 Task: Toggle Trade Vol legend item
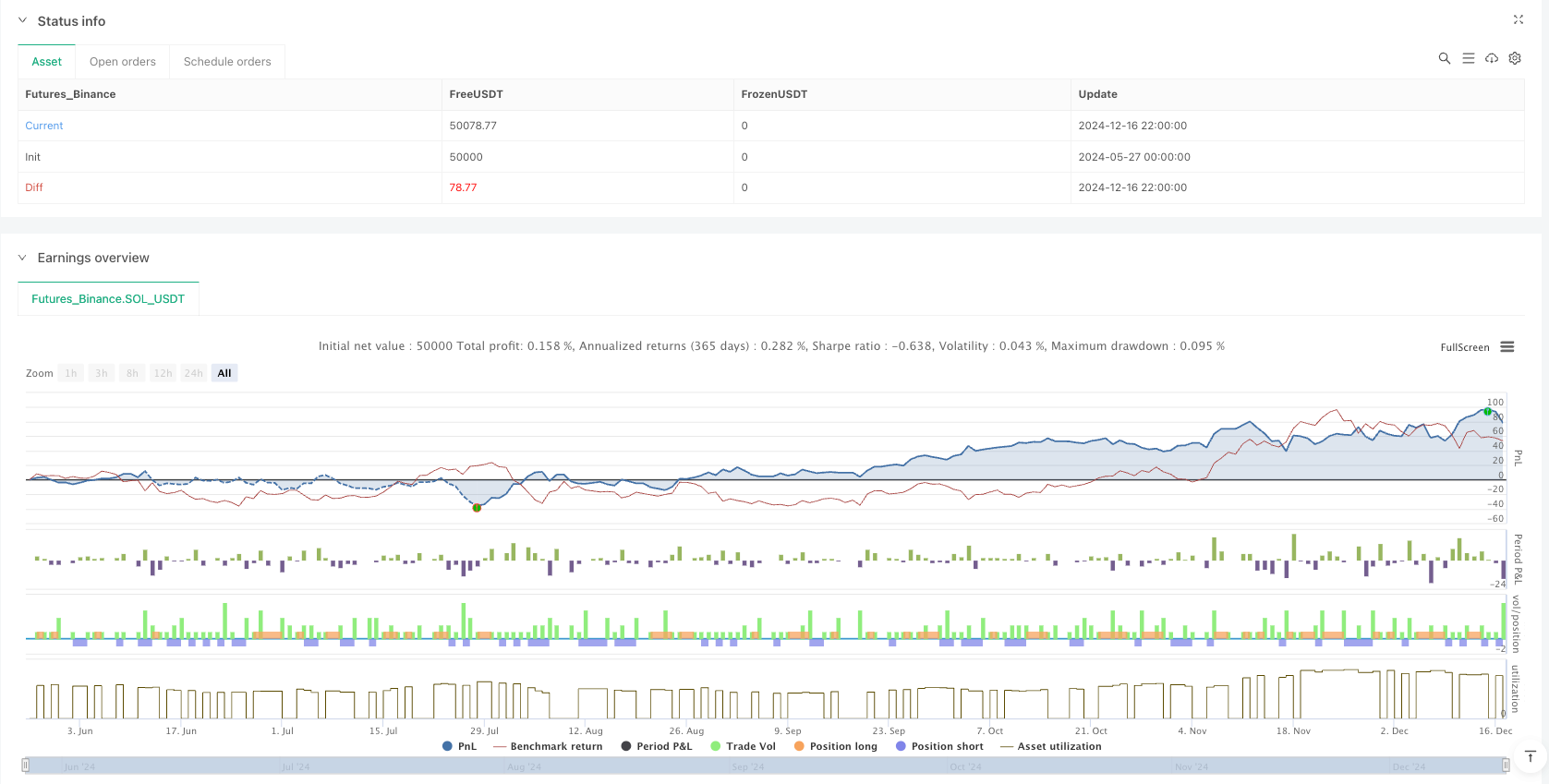pos(743,746)
